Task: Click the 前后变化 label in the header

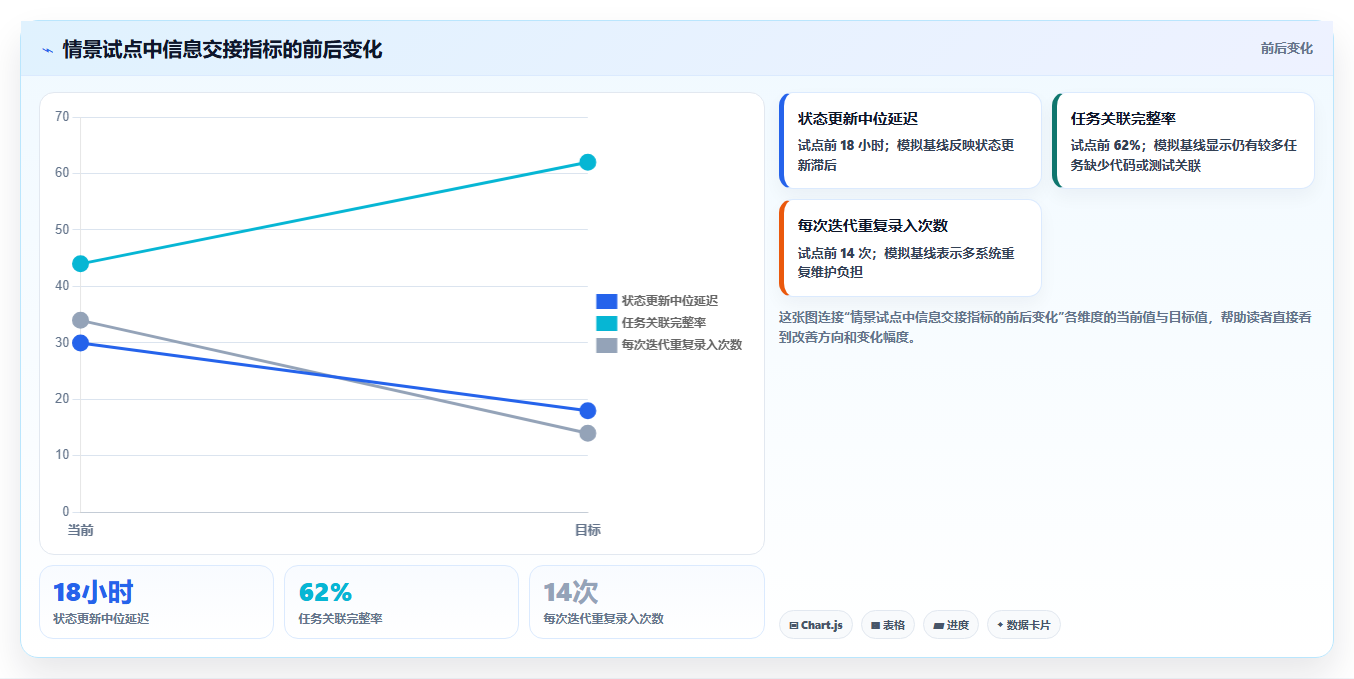Action: (1286, 48)
